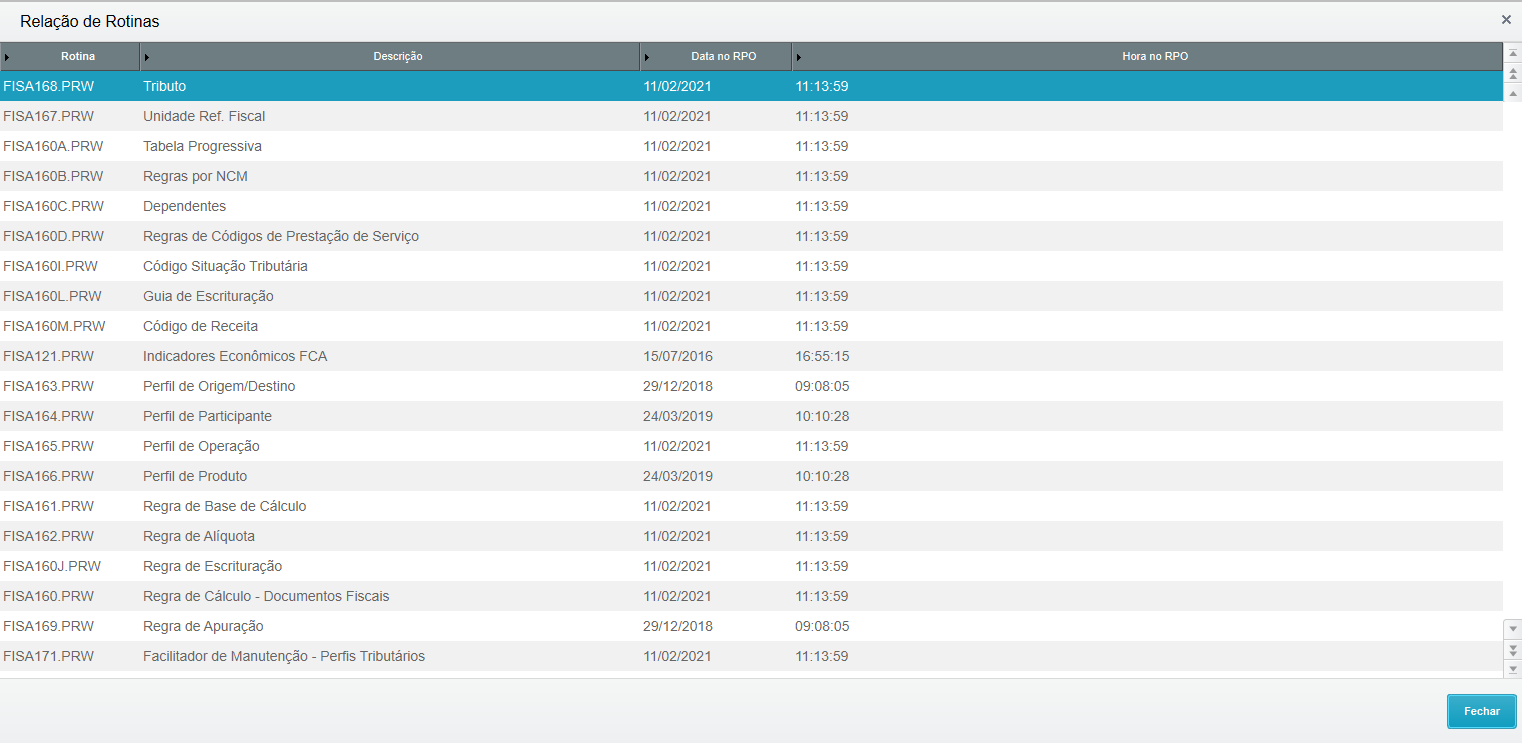Close the Relação de Rotinas dialog with the X
Image resolution: width=1522 pixels, height=743 pixels.
(x=1506, y=19)
